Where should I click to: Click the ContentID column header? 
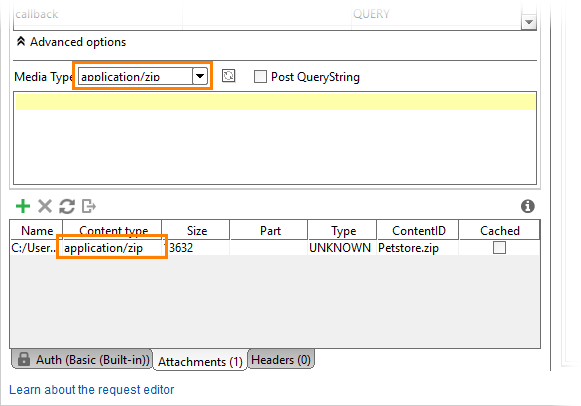419,231
